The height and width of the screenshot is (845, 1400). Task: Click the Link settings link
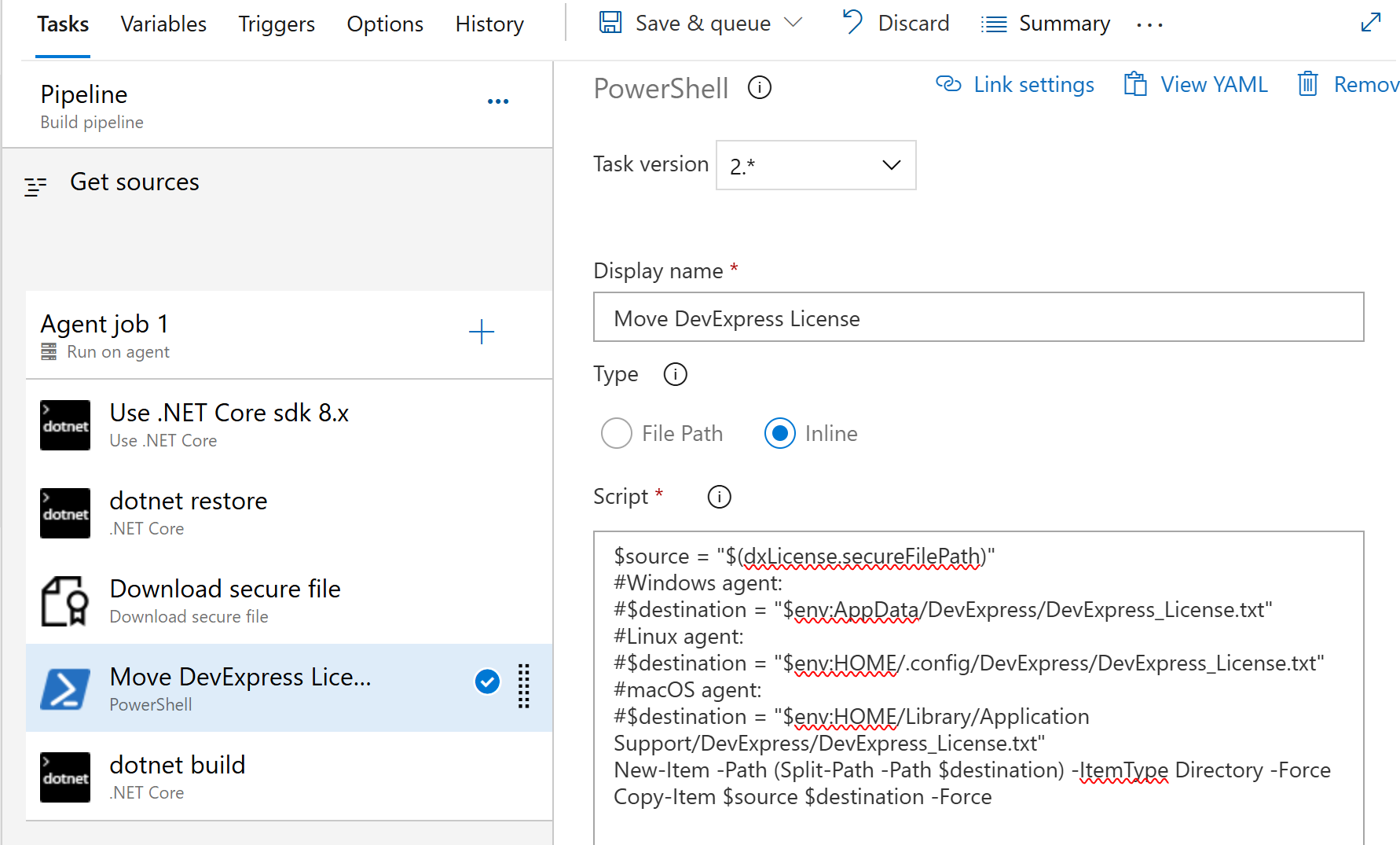(1034, 85)
